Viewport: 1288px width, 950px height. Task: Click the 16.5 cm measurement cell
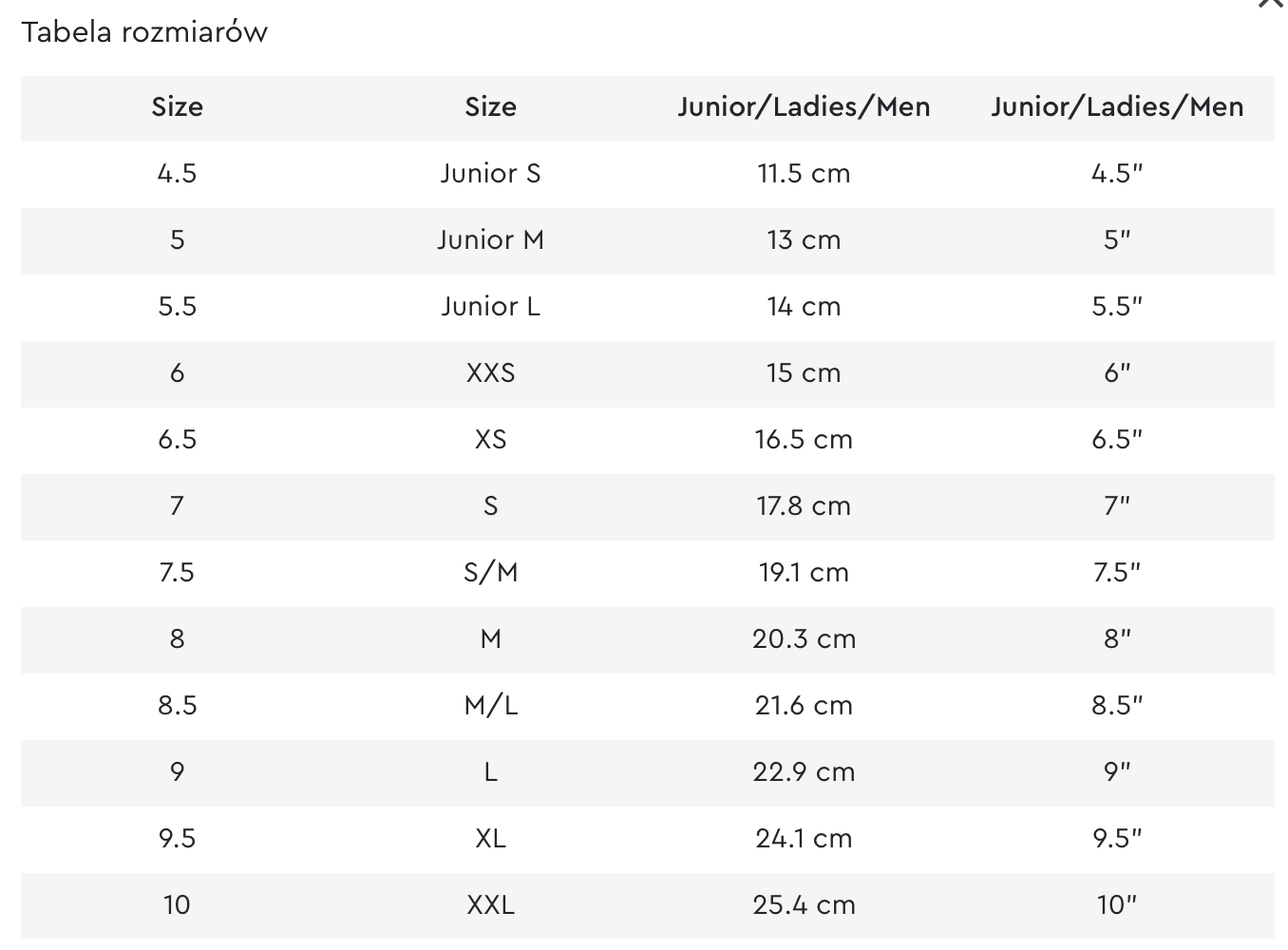point(804,440)
